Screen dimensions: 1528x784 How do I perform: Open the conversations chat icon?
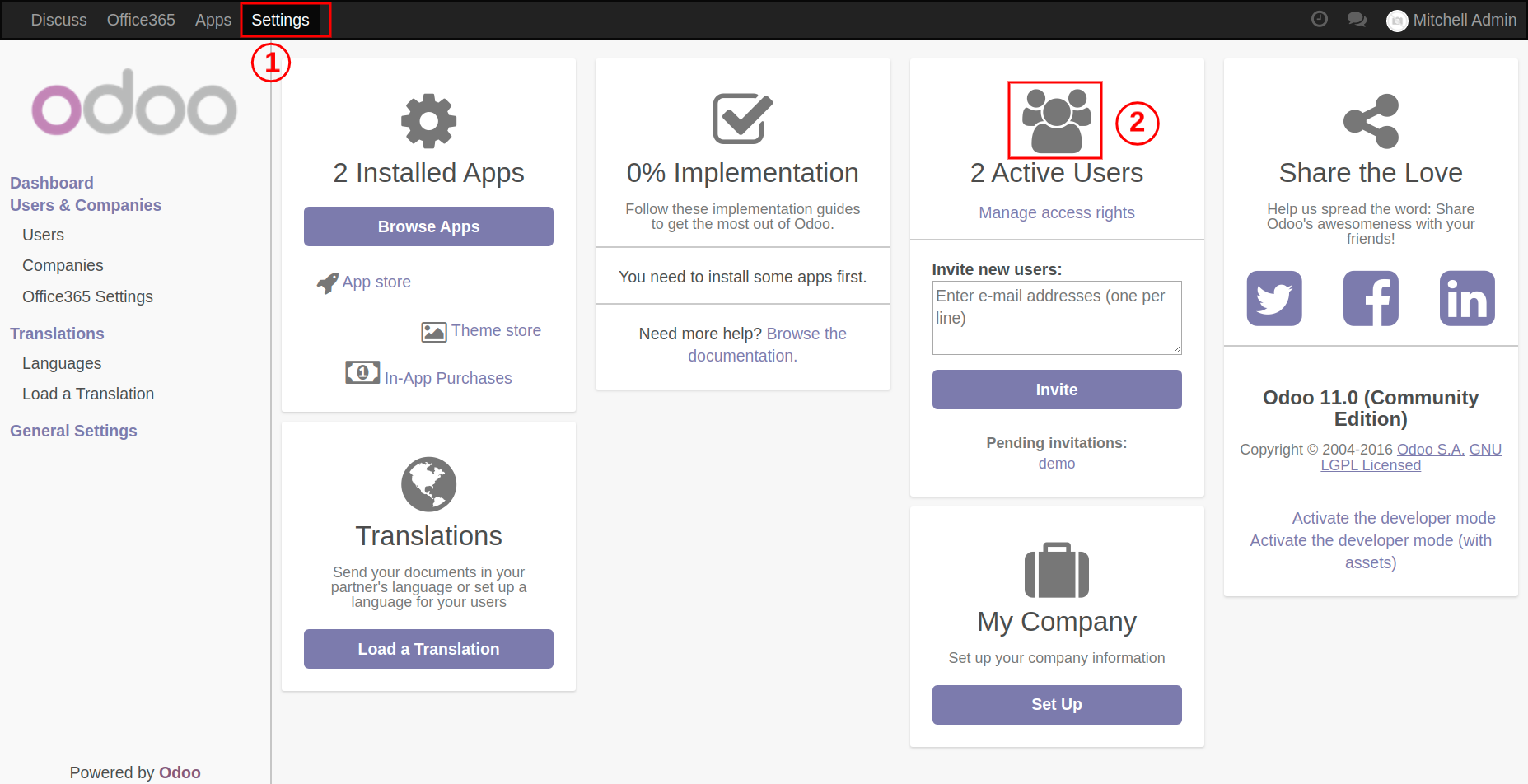tap(1357, 19)
